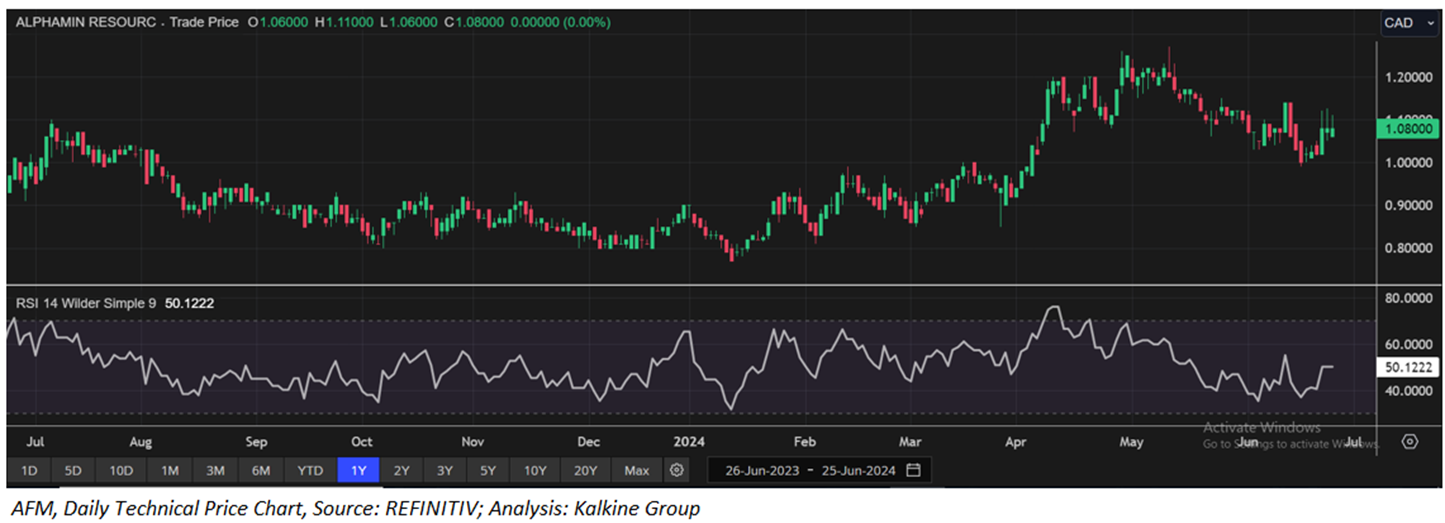1445x523 pixels.
Task: Choose the 3Y time range
Action: point(444,470)
